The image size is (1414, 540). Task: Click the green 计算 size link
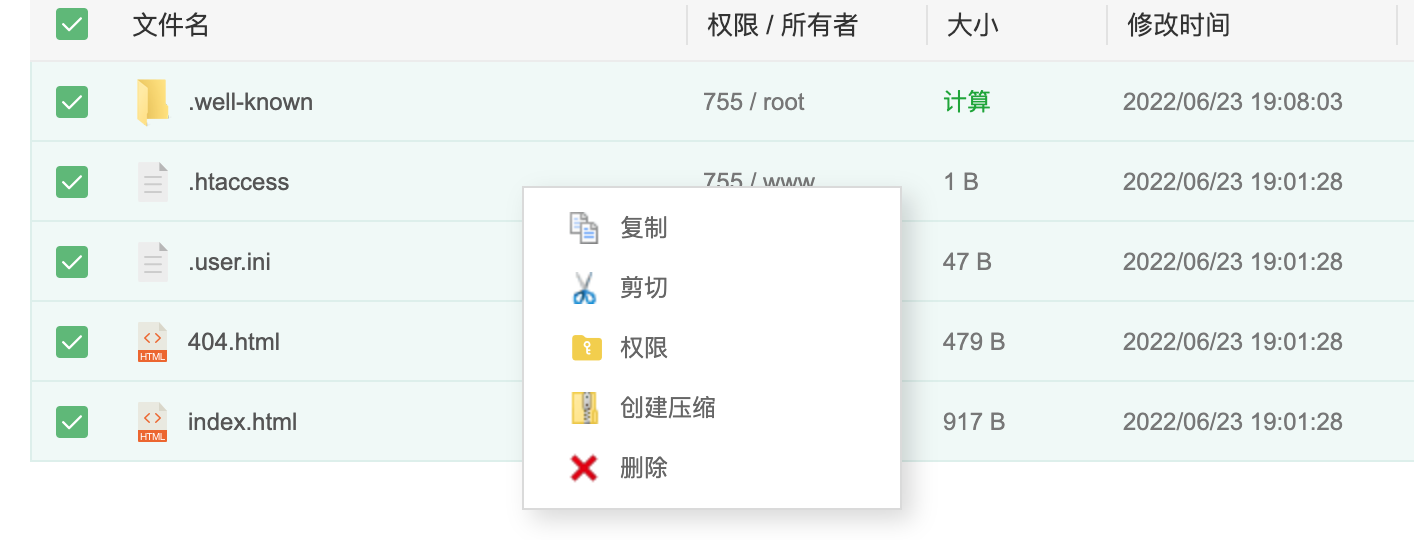pos(966,102)
